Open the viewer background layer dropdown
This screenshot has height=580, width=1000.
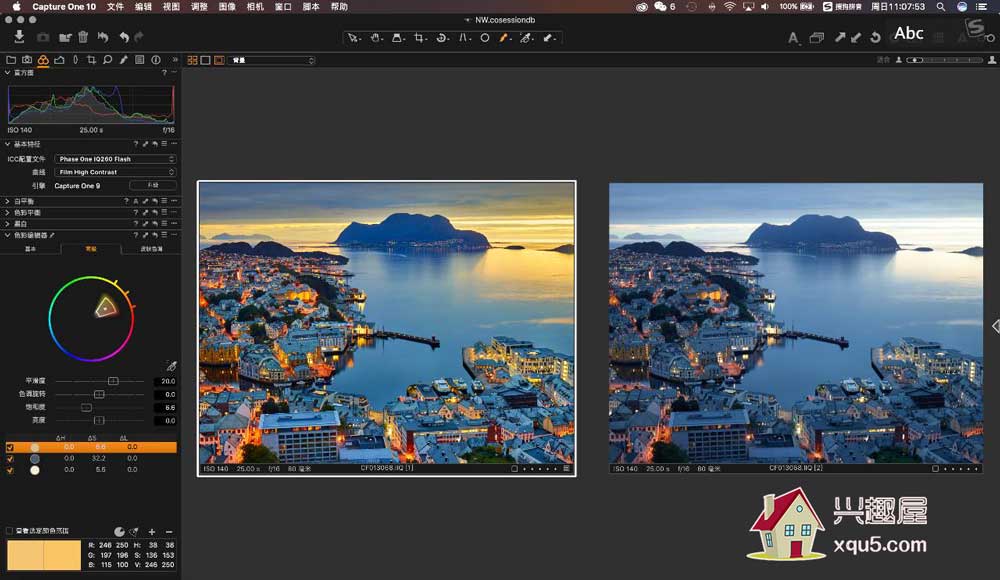click(272, 60)
